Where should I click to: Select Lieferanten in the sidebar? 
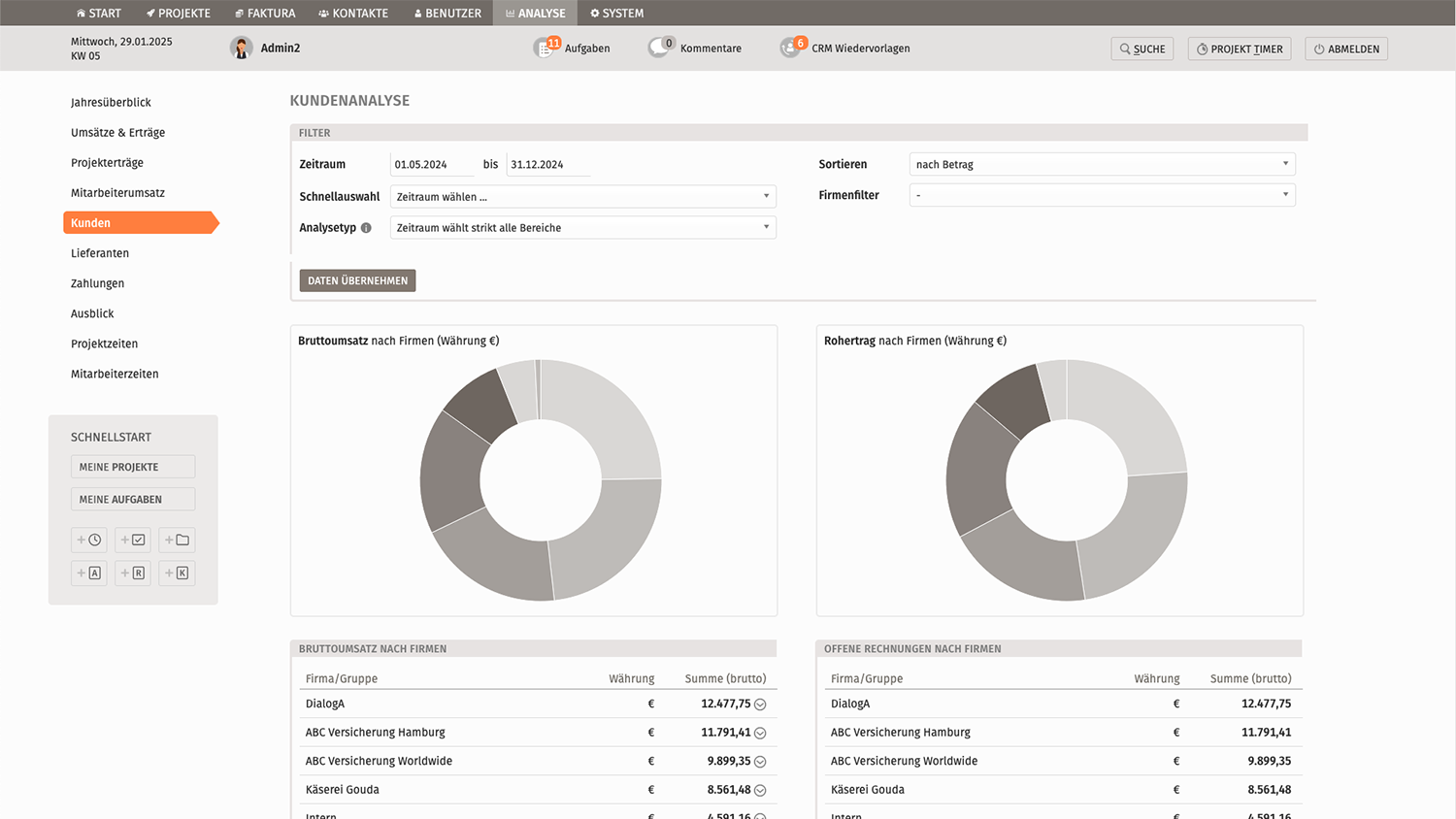pos(100,253)
